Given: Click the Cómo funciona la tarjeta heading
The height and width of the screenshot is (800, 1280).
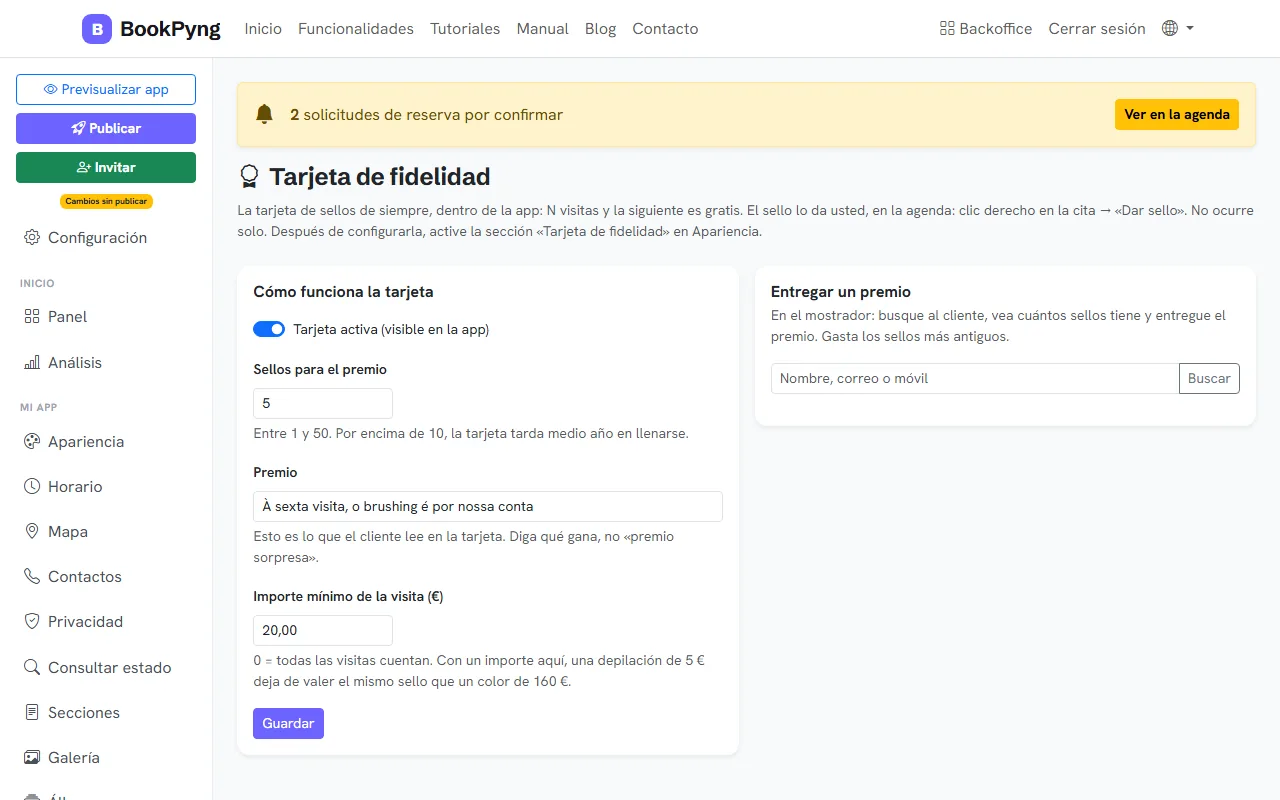Looking at the screenshot, I should tap(343, 292).
